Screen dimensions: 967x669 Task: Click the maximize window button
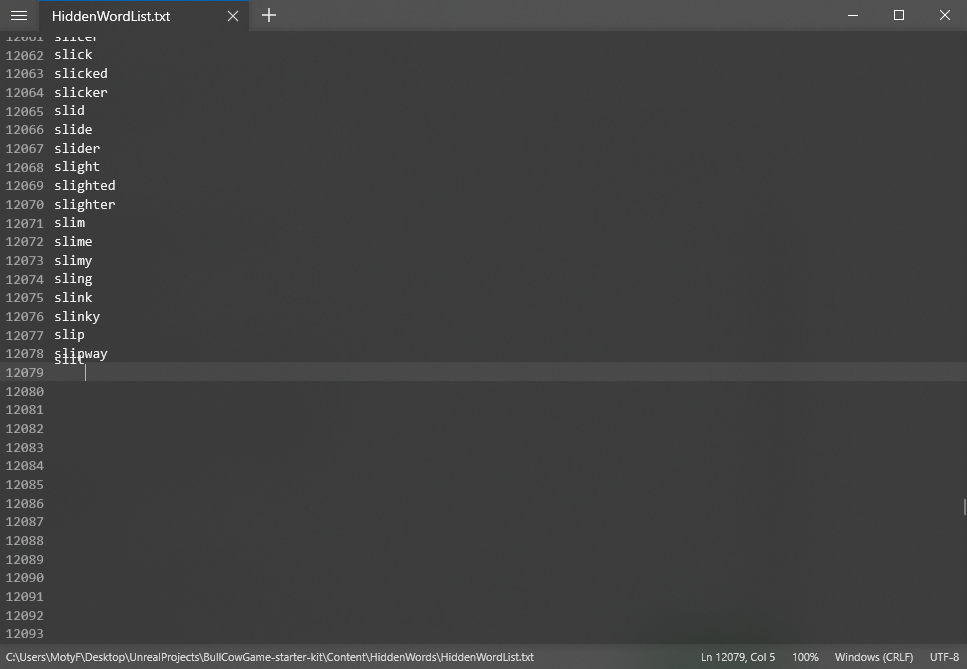click(898, 16)
